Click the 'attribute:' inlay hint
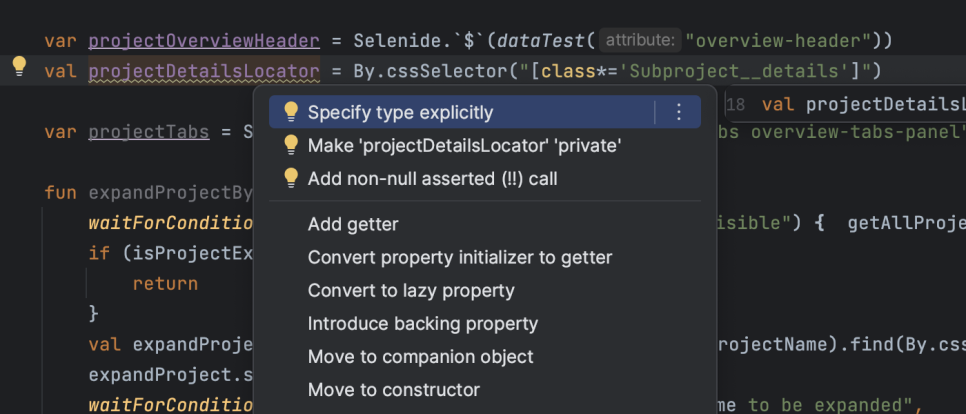This screenshot has height=414, width=966. [x=640, y=41]
